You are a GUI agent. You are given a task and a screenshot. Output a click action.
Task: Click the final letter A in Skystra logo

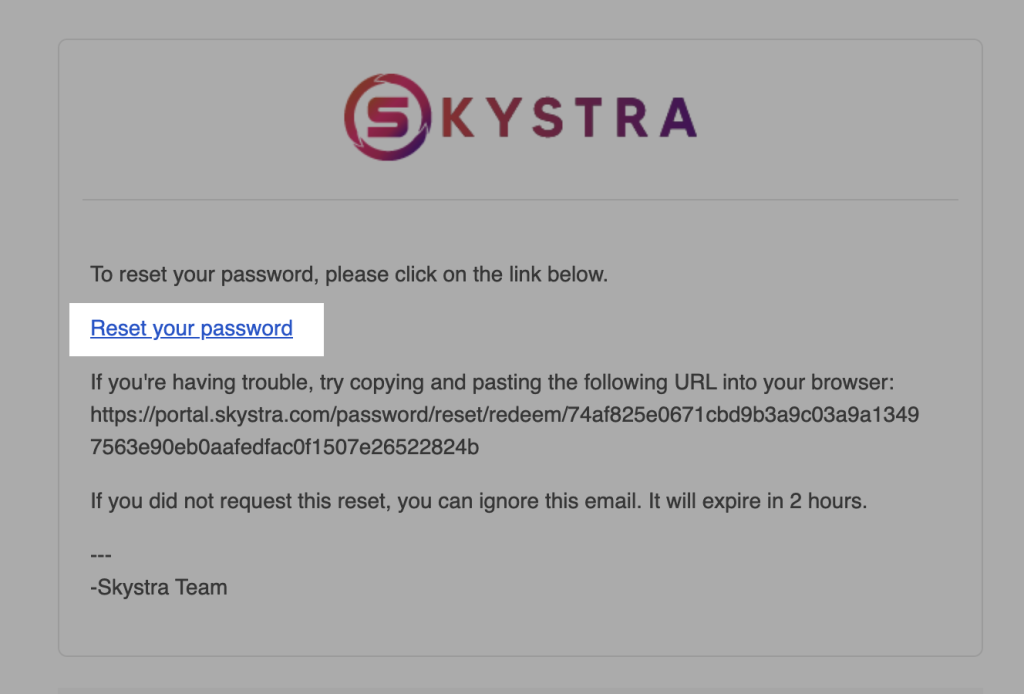(x=676, y=118)
